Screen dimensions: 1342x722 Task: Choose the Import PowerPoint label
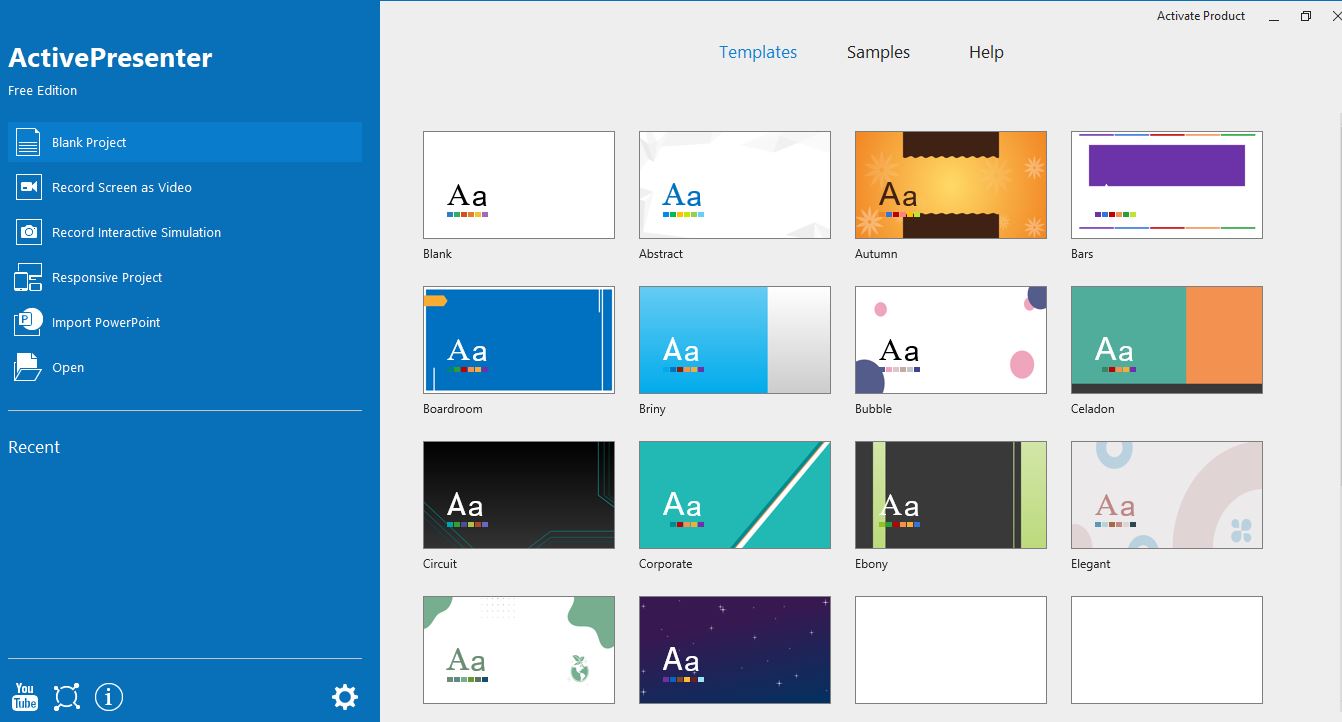(x=106, y=323)
